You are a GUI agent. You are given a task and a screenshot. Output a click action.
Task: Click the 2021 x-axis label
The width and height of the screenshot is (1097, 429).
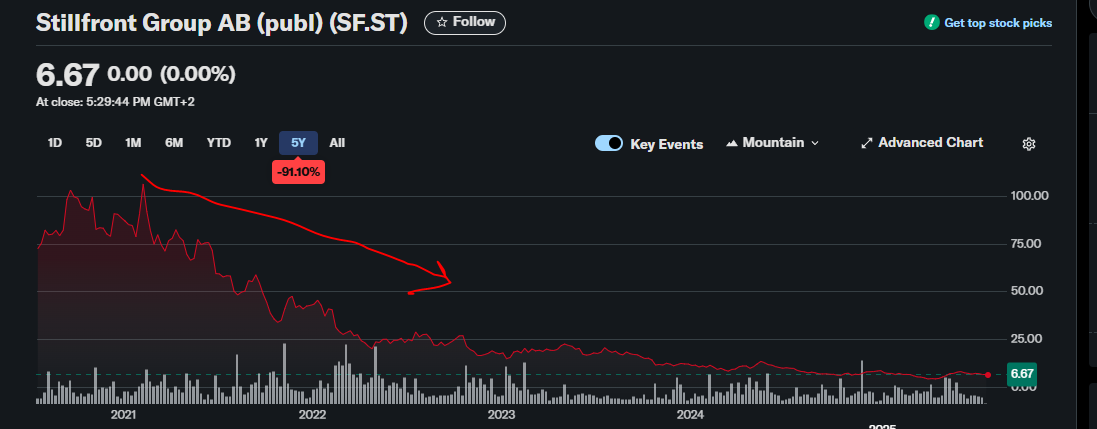point(123,415)
